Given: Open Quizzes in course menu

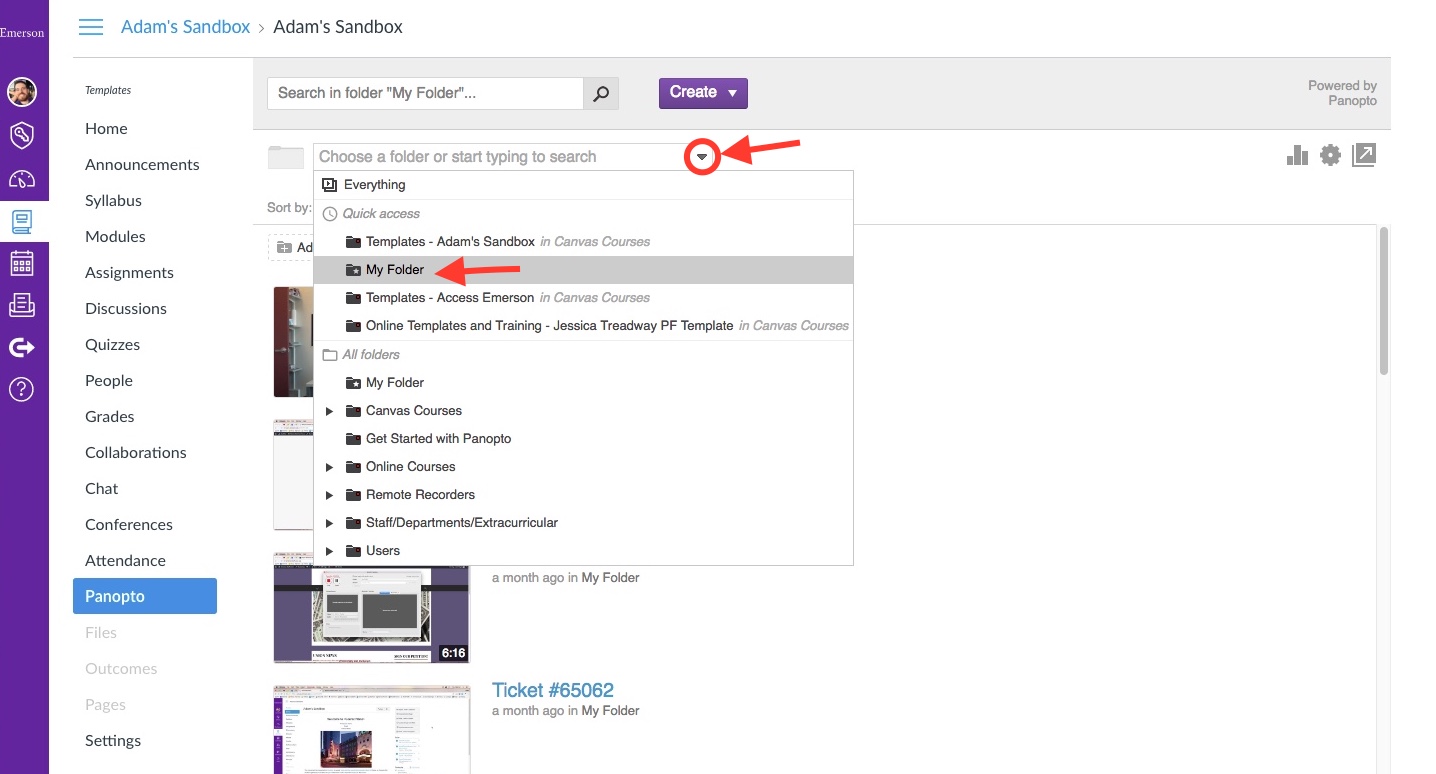Looking at the screenshot, I should (112, 345).
